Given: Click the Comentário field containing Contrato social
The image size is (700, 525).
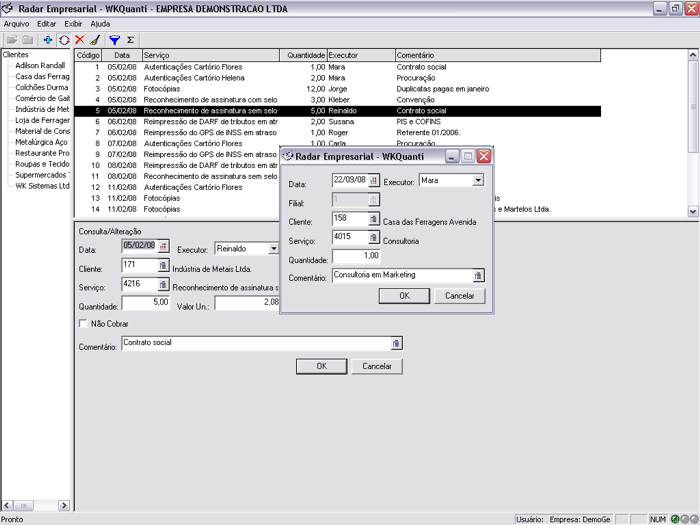Looking at the screenshot, I should point(255,343).
